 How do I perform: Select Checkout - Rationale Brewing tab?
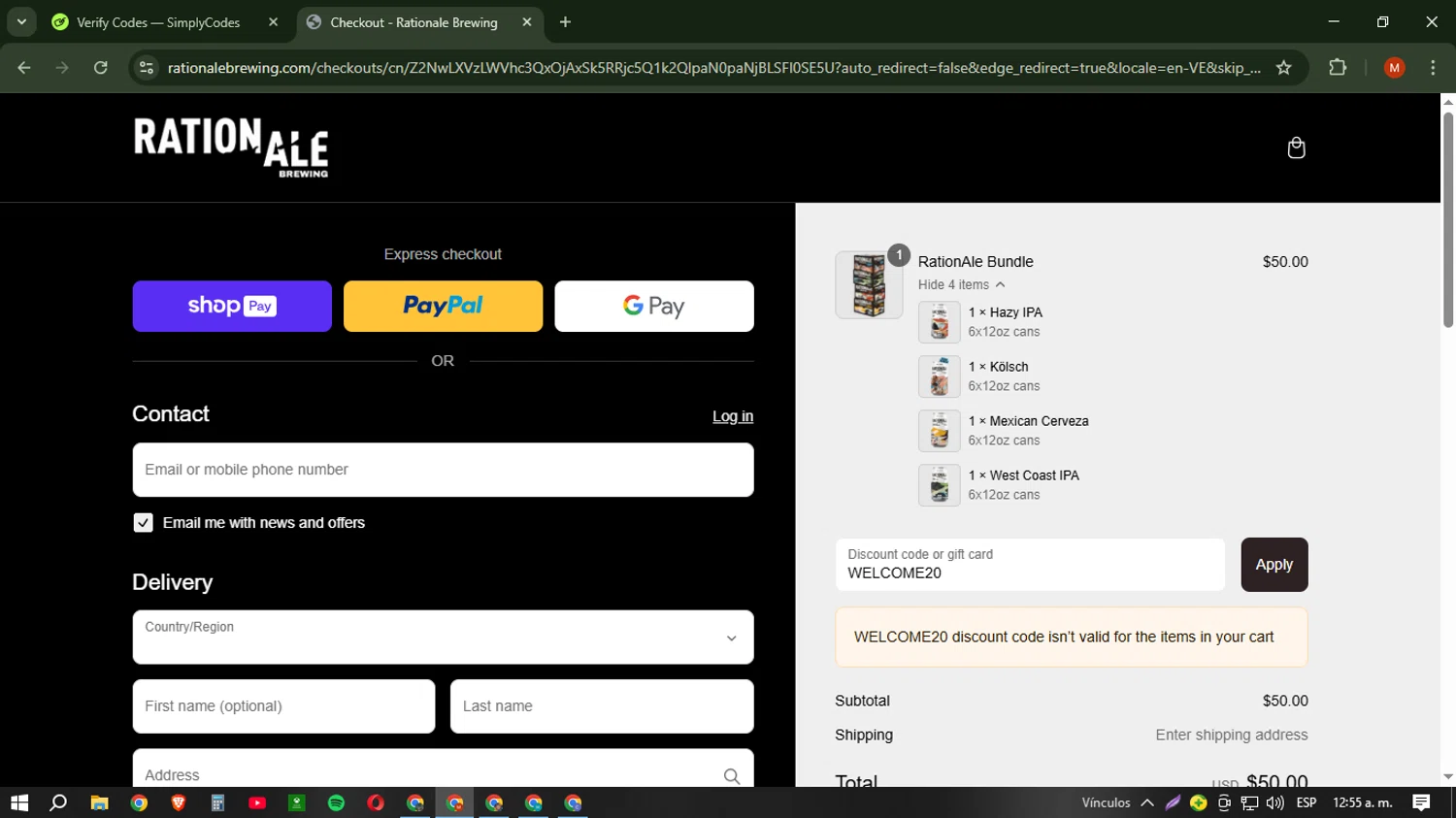click(415, 22)
